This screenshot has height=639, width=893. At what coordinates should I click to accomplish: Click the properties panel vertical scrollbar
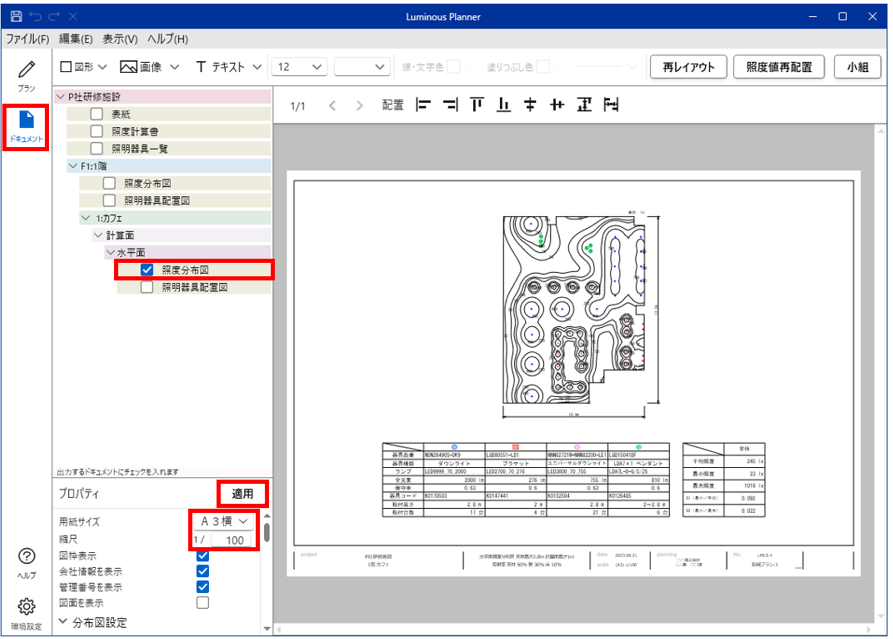tap(267, 529)
